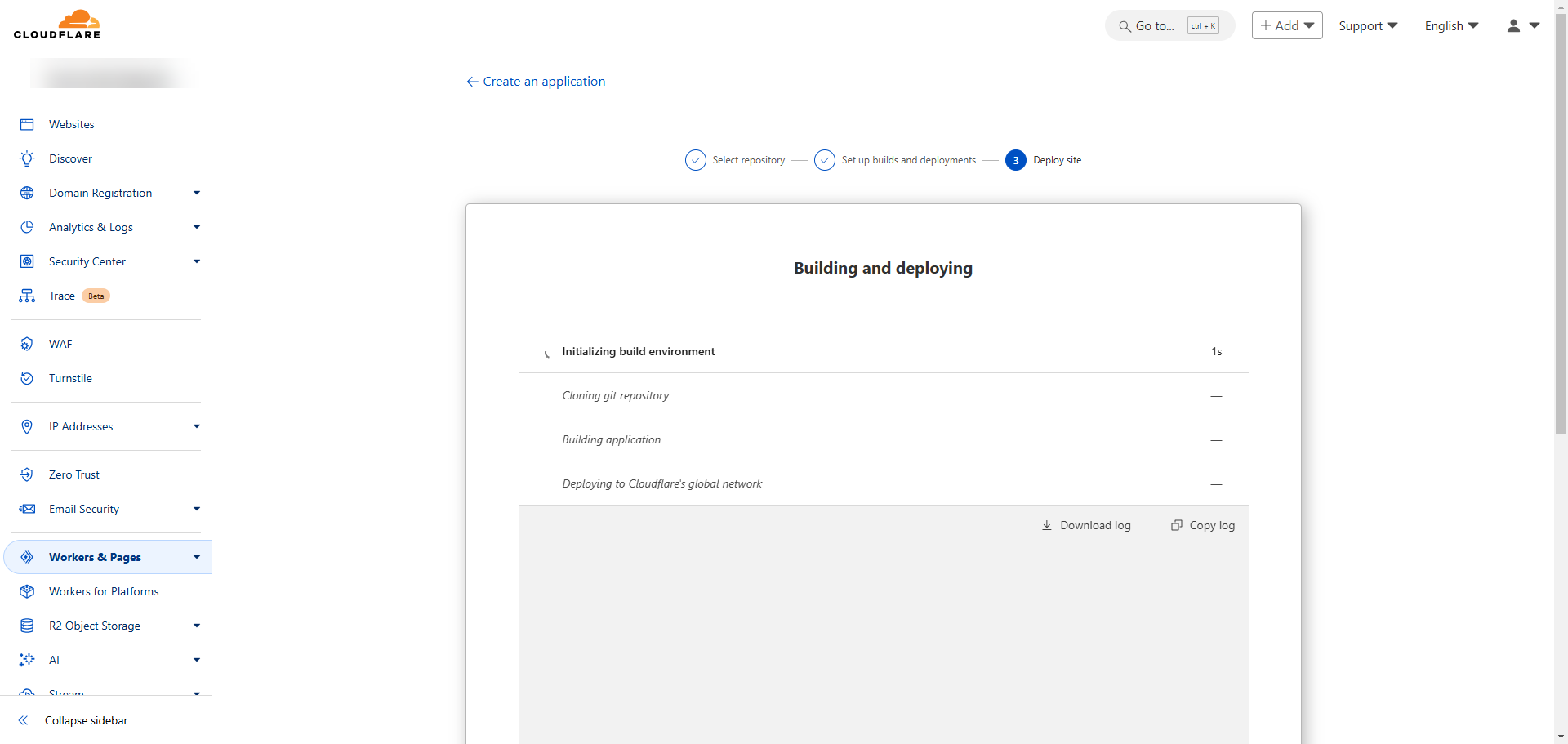Click the Trace network icon
This screenshot has width=1568, height=744.
pos(27,296)
